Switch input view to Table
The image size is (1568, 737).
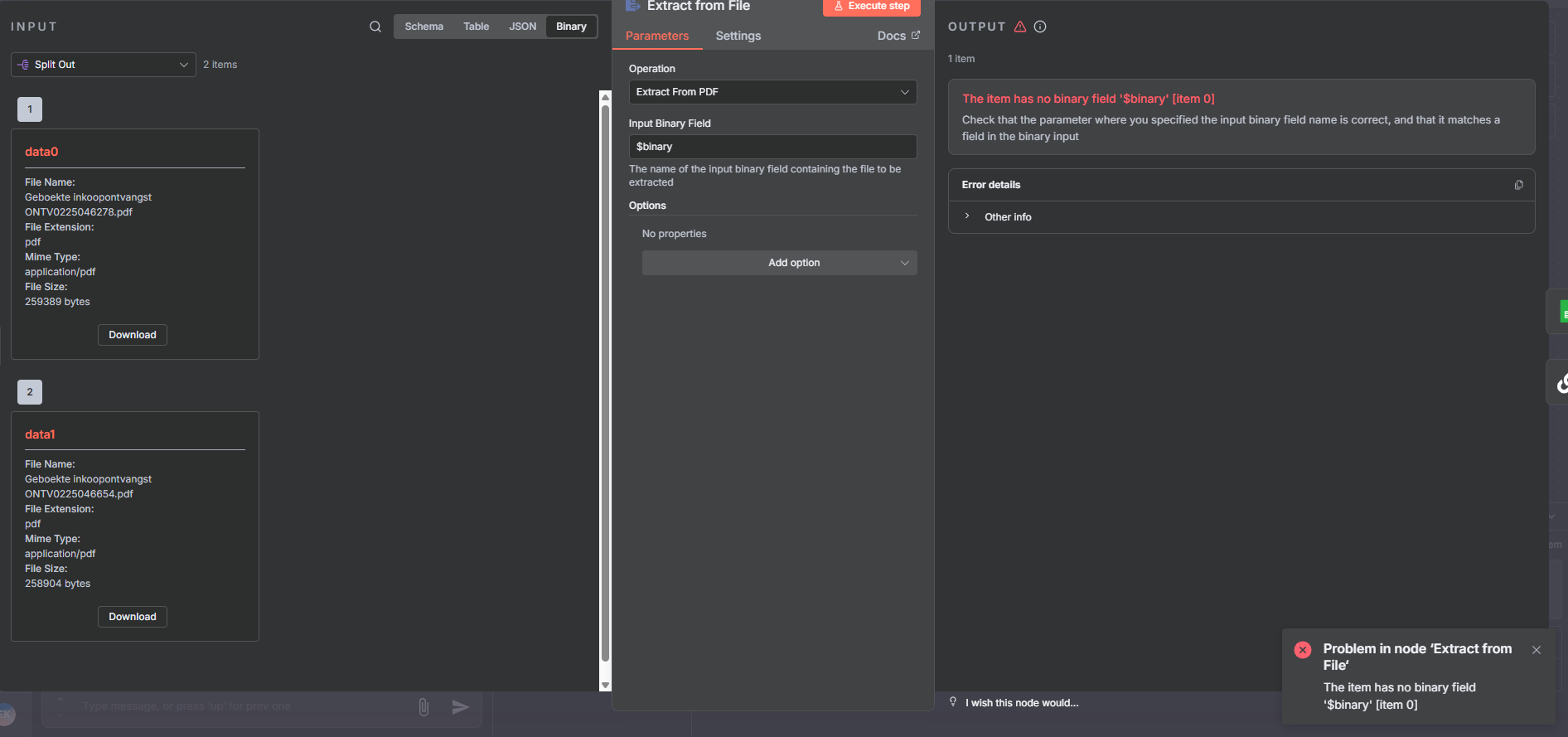pyautogui.click(x=476, y=27)
